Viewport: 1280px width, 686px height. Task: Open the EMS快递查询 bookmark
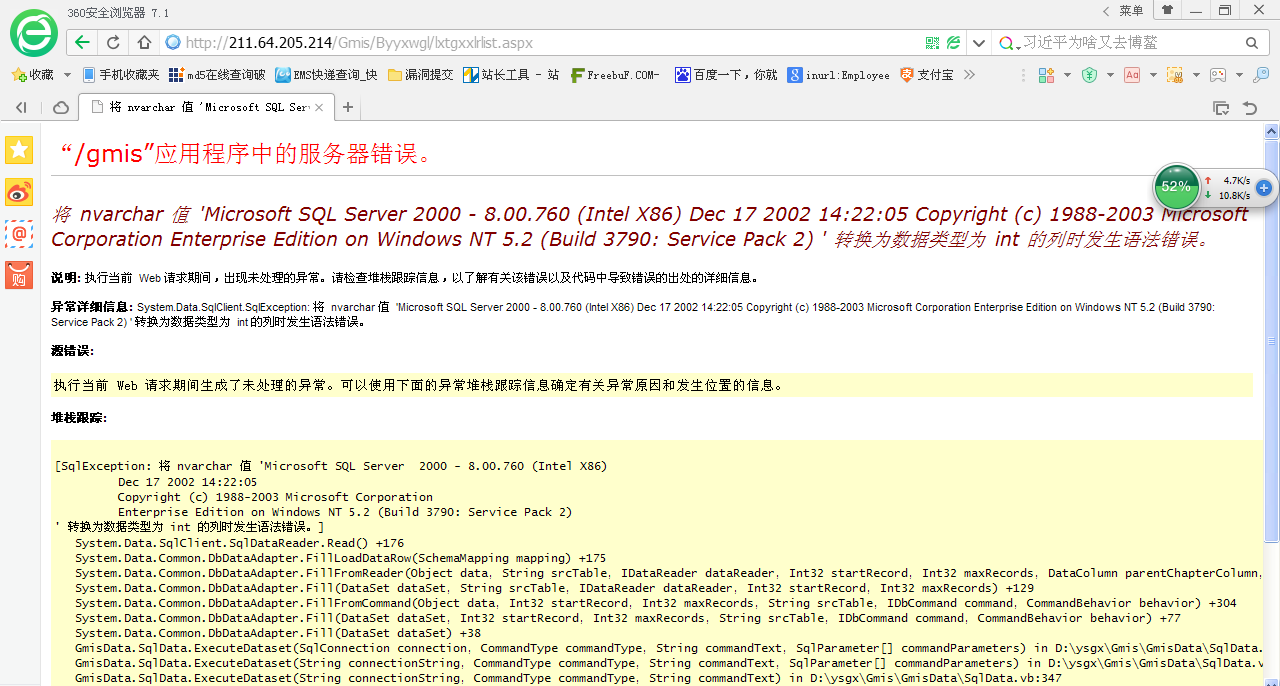coord(327,75)
